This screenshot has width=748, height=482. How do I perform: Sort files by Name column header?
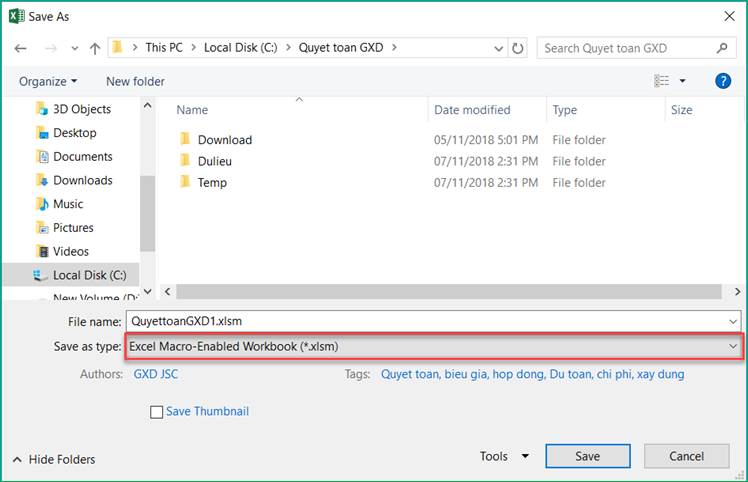point(192,110)
